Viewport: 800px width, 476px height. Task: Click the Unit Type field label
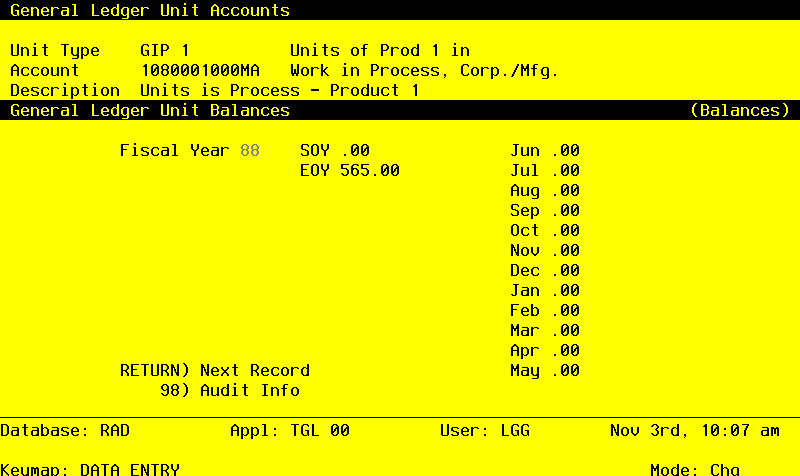click(x=55, y=51)
